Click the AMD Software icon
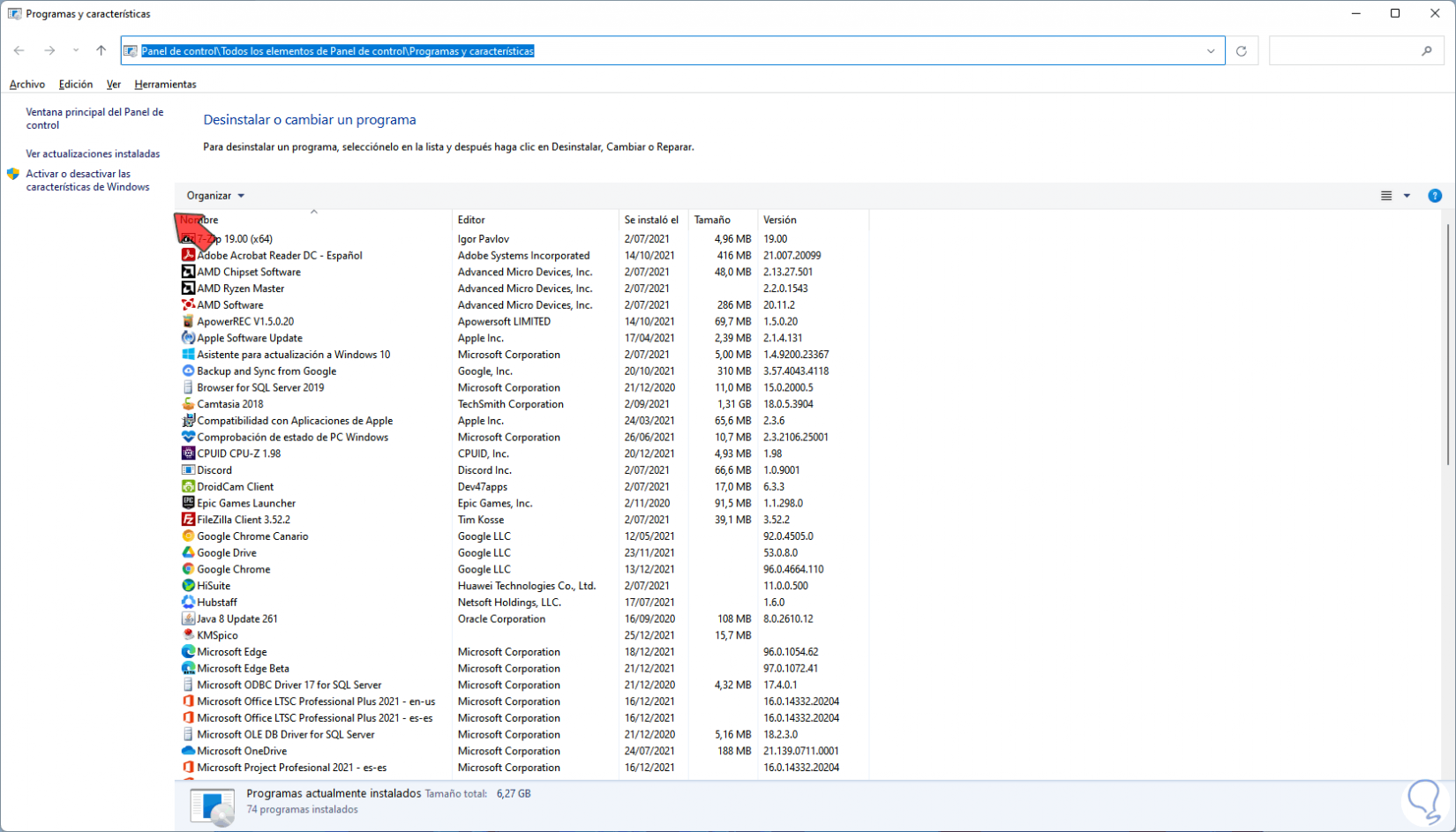1456x832 pixels. (188, 305)
